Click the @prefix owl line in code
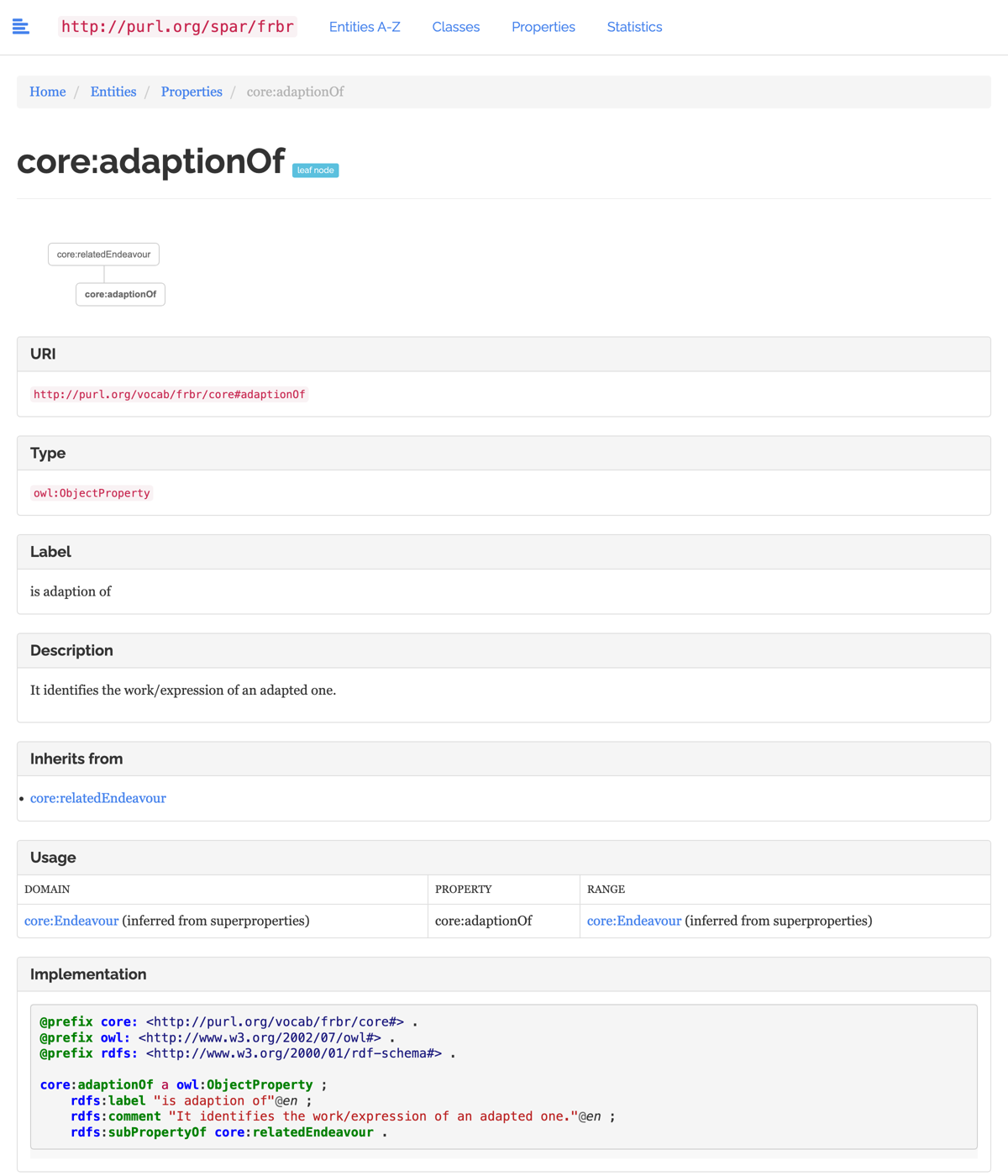The image size is (1008, 1176). [x=218, y=1037]
